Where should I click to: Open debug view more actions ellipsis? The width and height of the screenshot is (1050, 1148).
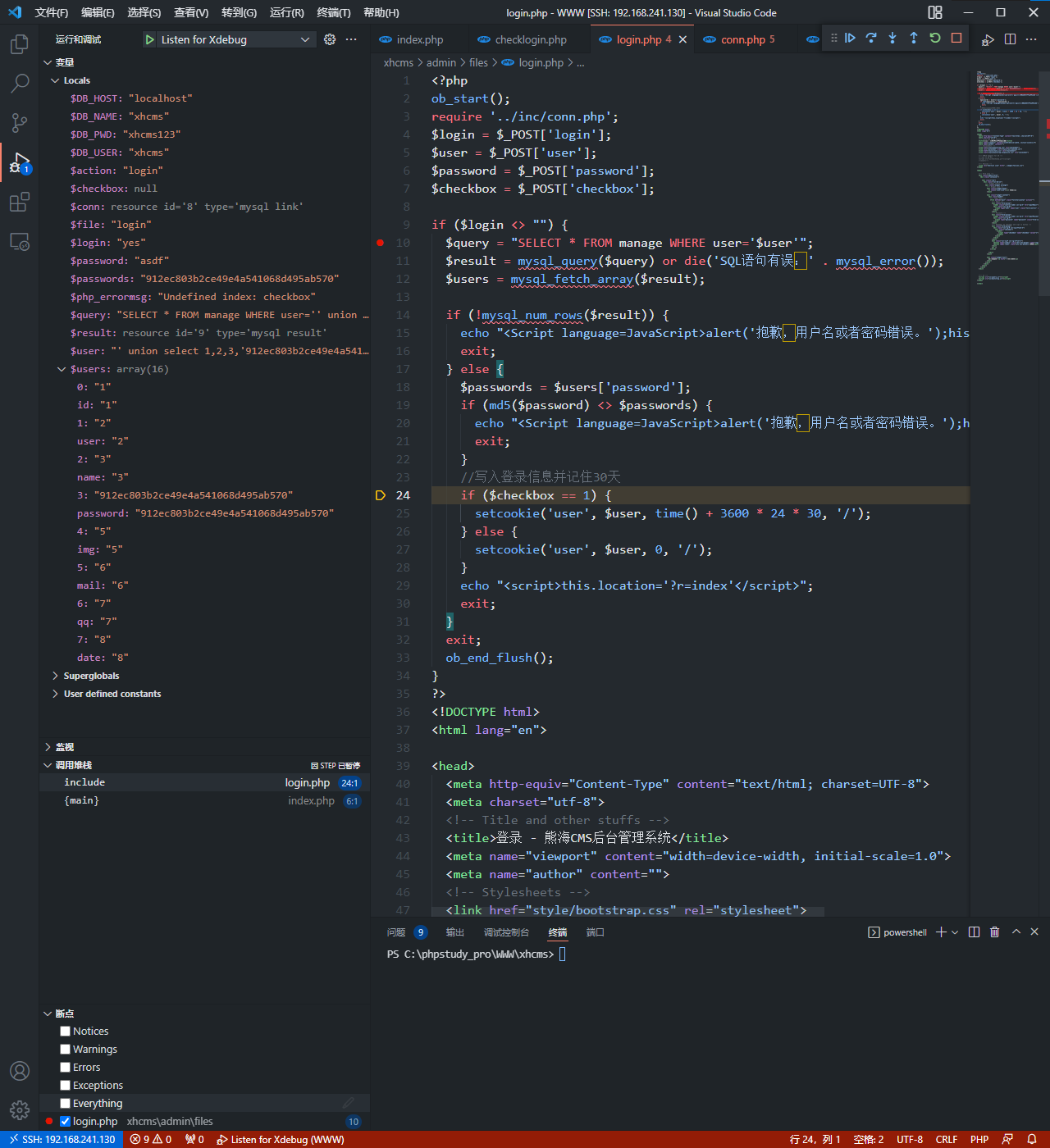pos(351,39)
